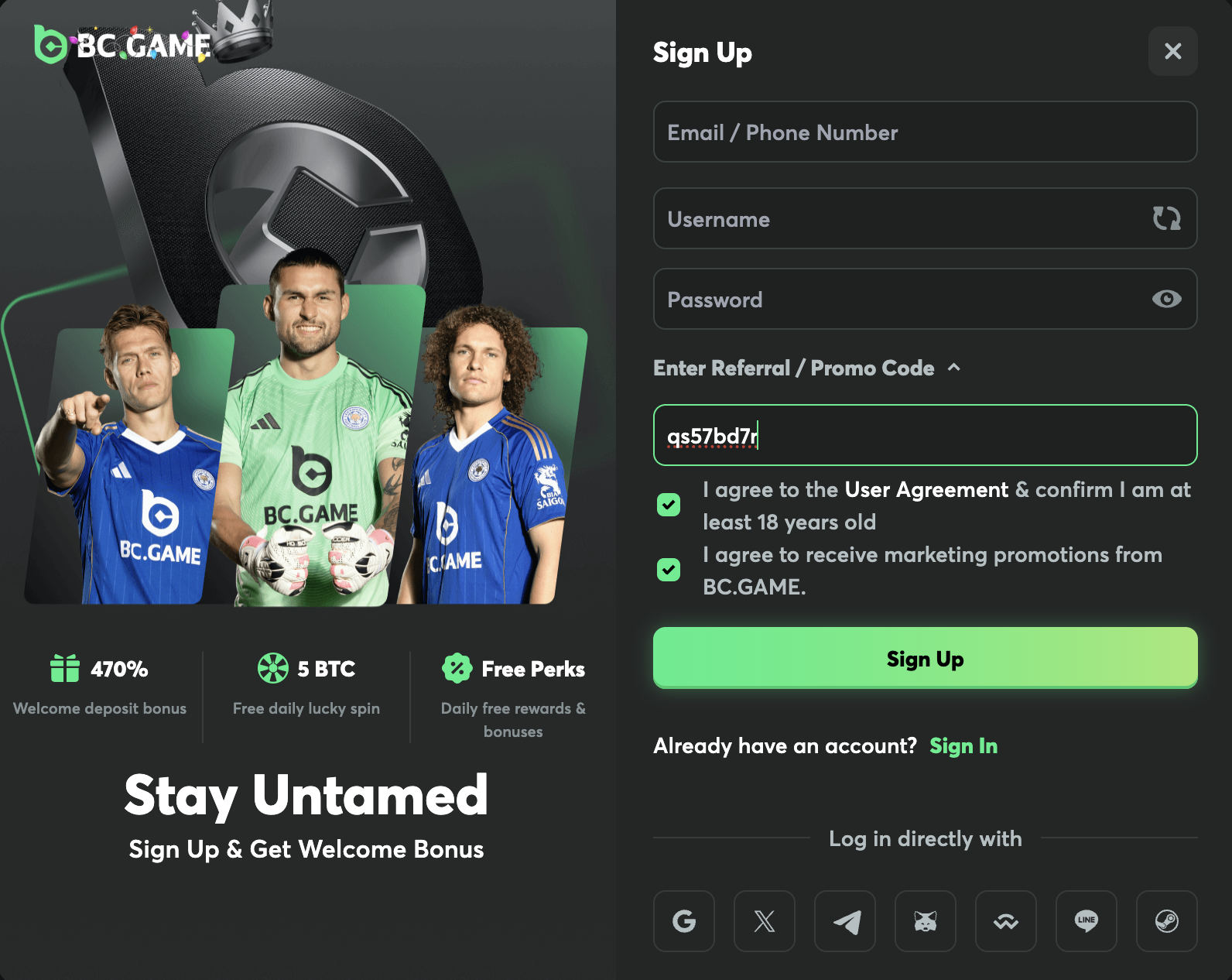The width and height of the screenshot is (1232, 980).
Task: Disable marketing promotions checkbox
Action: [669, 570]
